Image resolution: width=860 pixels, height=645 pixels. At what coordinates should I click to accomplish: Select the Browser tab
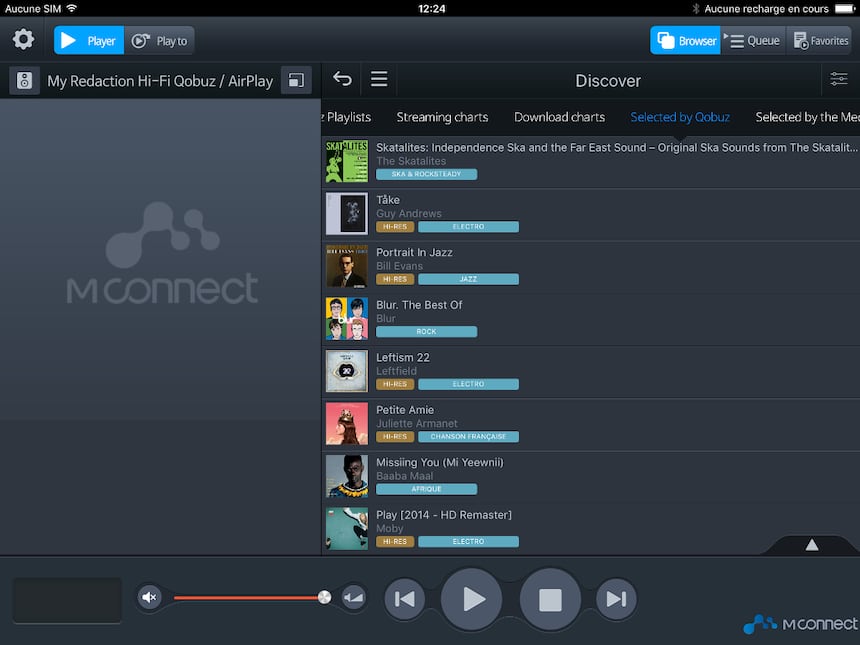tap(685, 41)
